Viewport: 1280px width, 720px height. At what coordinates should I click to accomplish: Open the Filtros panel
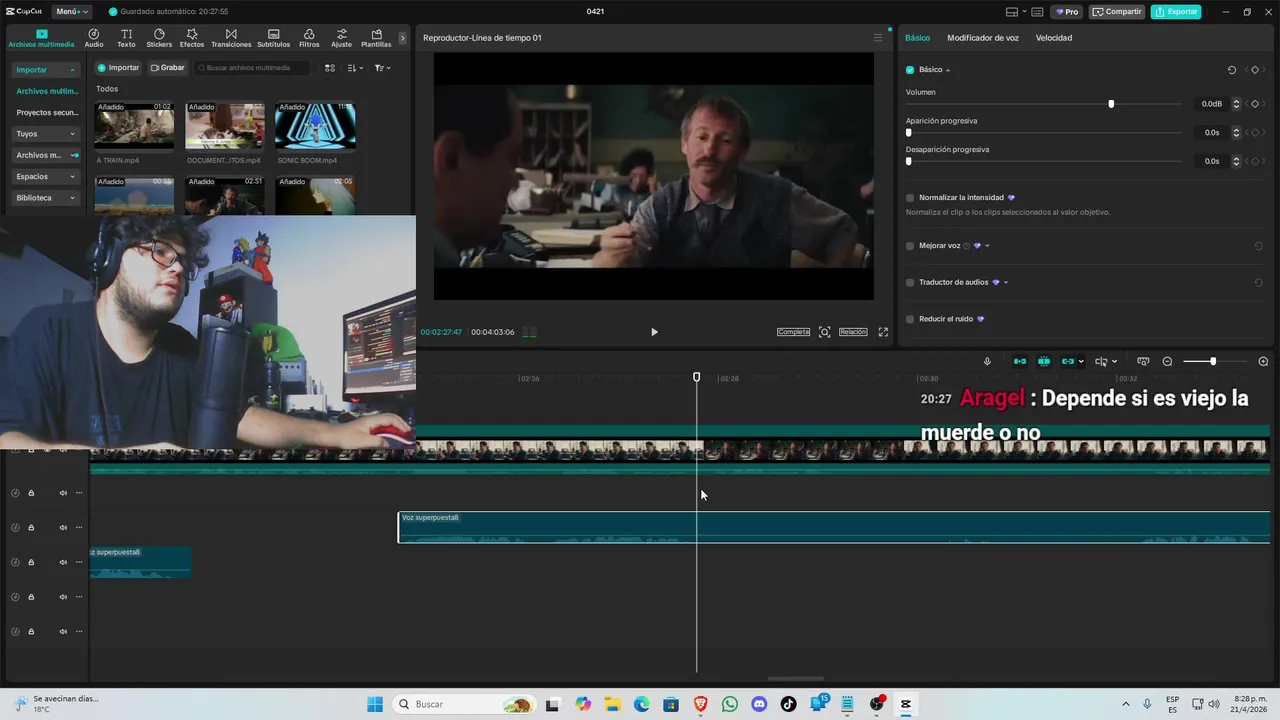point(309,38)
